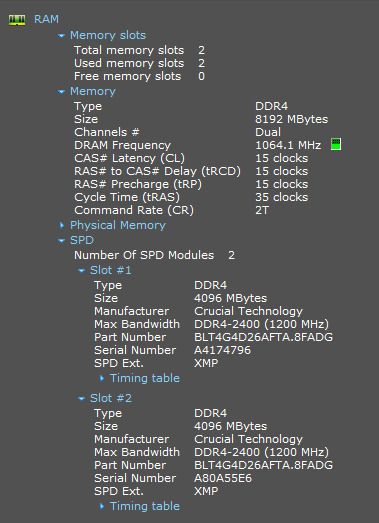Viewport: 379px width, 523px height.
Task: Collapse the Memory slots section arrow
Action: click(61, 36)
